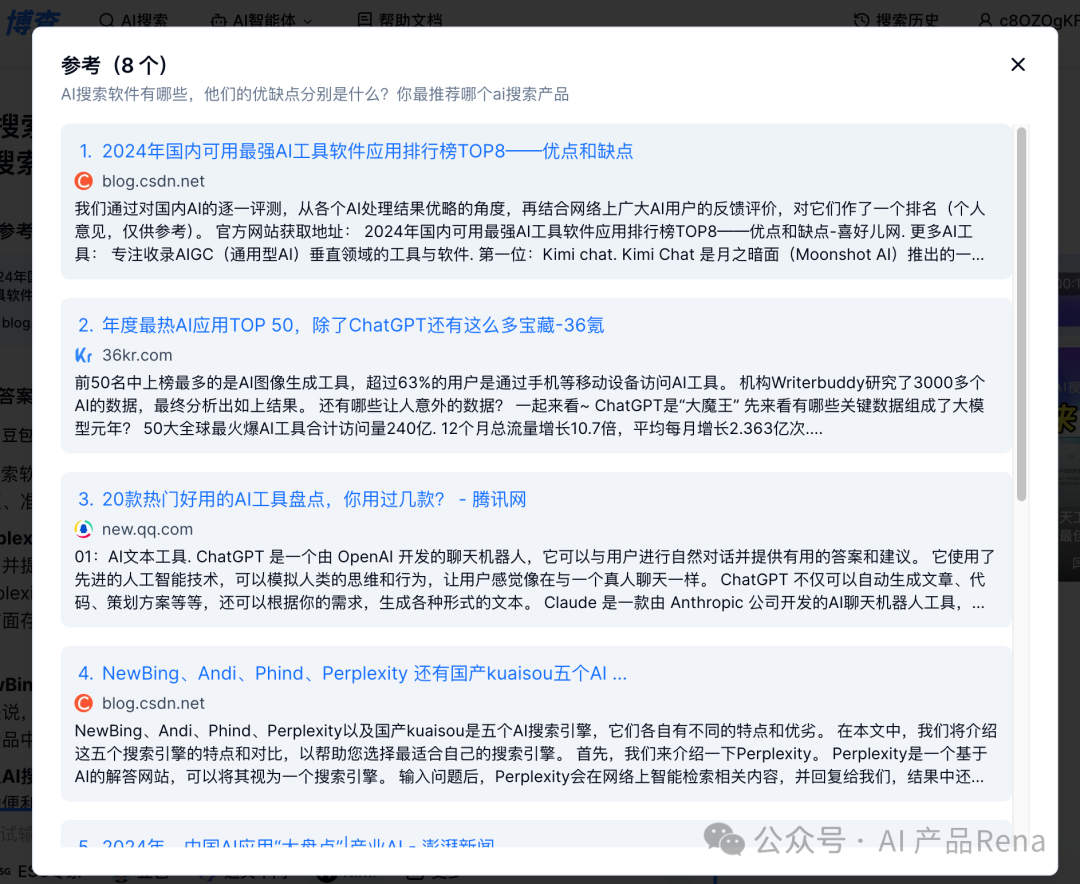Image resolution: width=1080 pixels, height=884 pixels.
Task: Click the 36kr favicon under result 2
Action: [x=84, y=355]
